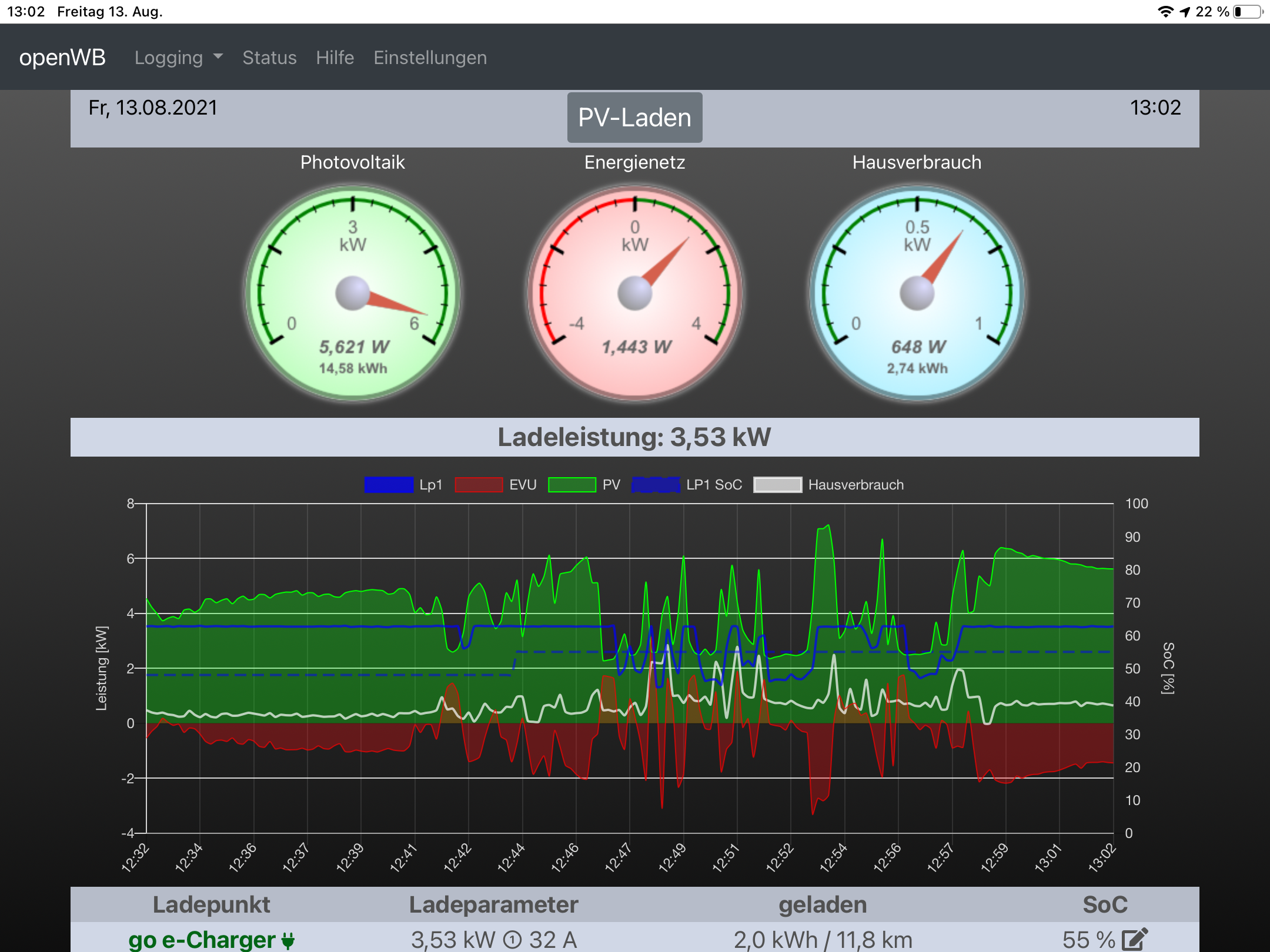The image size is (1270, 952).
Task: Open the Hilfe page
Action: tap(335, 58)
